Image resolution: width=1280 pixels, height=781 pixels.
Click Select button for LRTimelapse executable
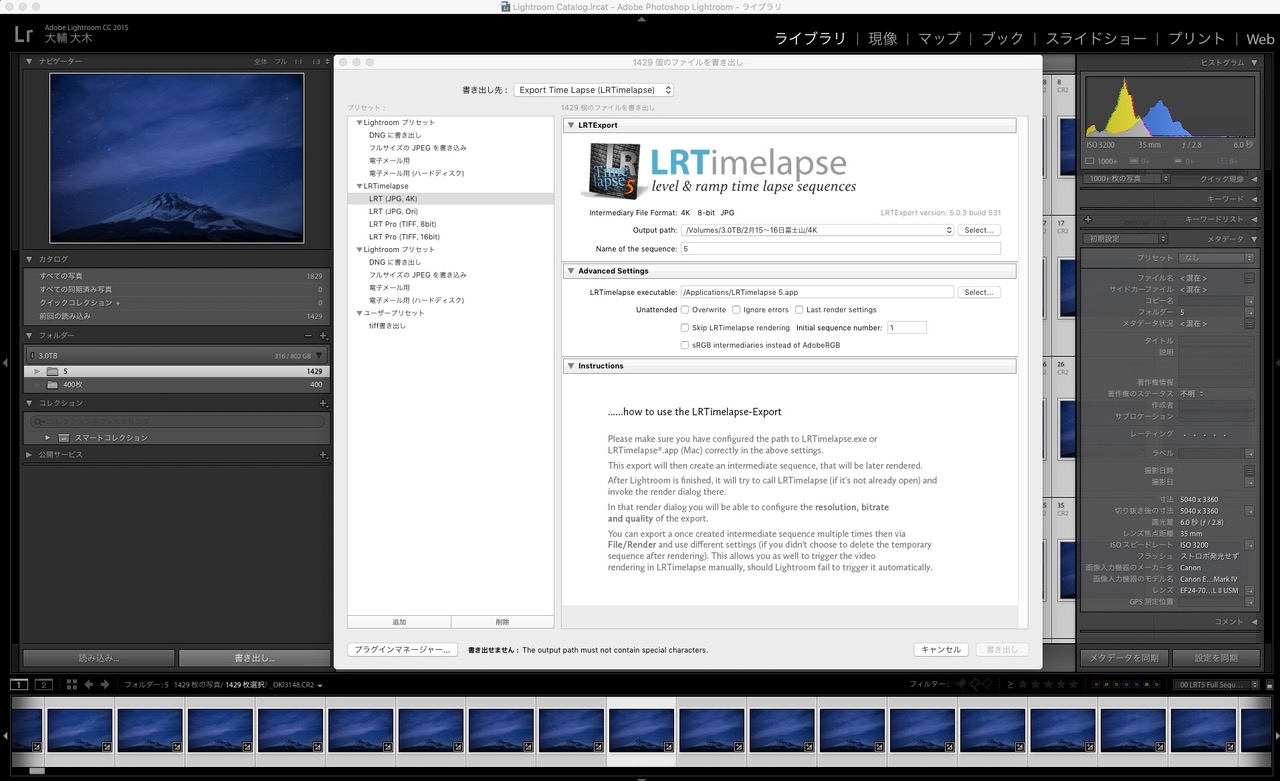(x=979, y=292)
